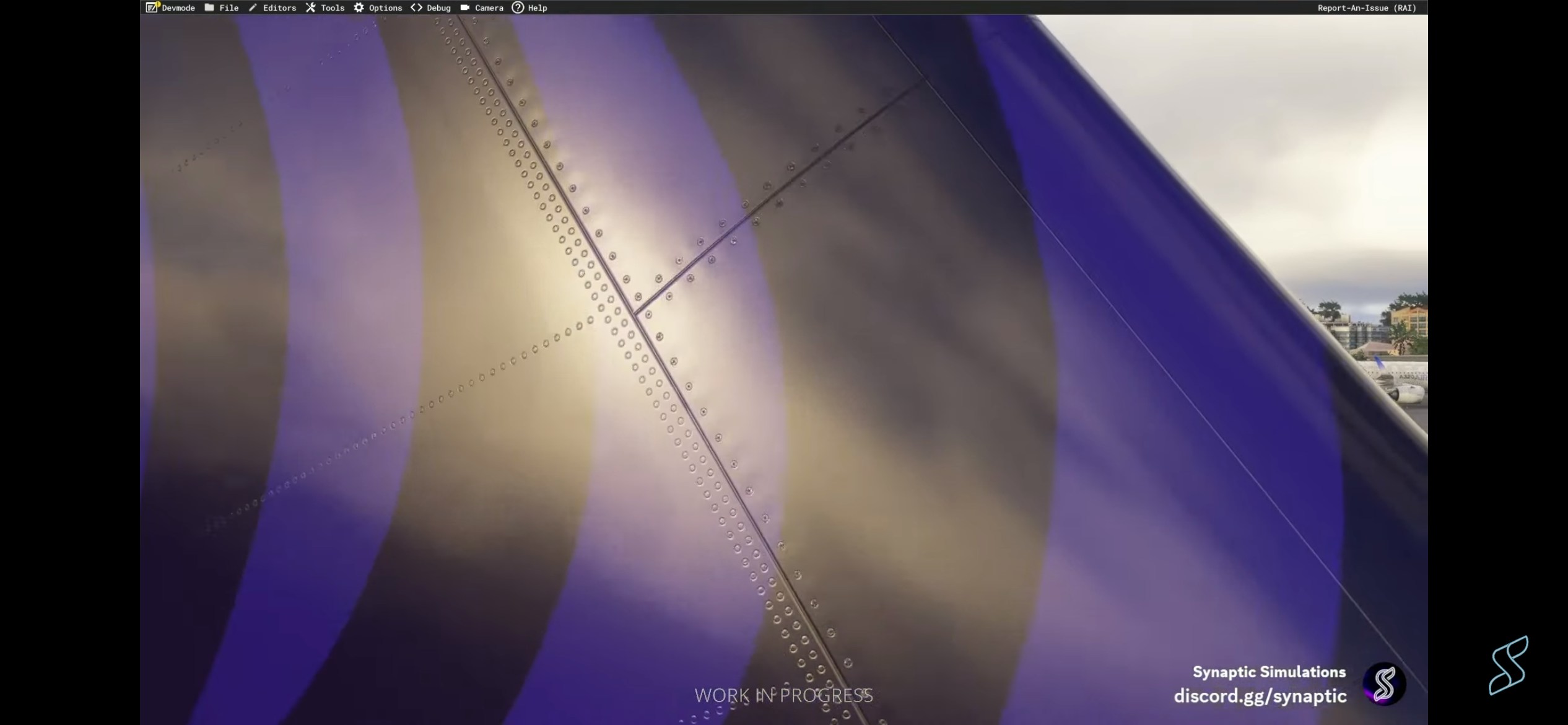Click the round Synaptic Simulations logo badge

tap(1384, 683)
